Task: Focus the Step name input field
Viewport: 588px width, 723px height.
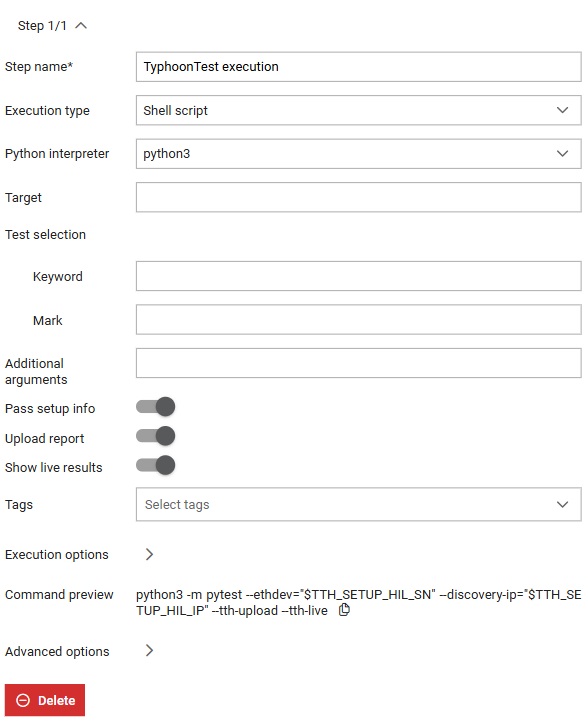Action: (358, 67)
